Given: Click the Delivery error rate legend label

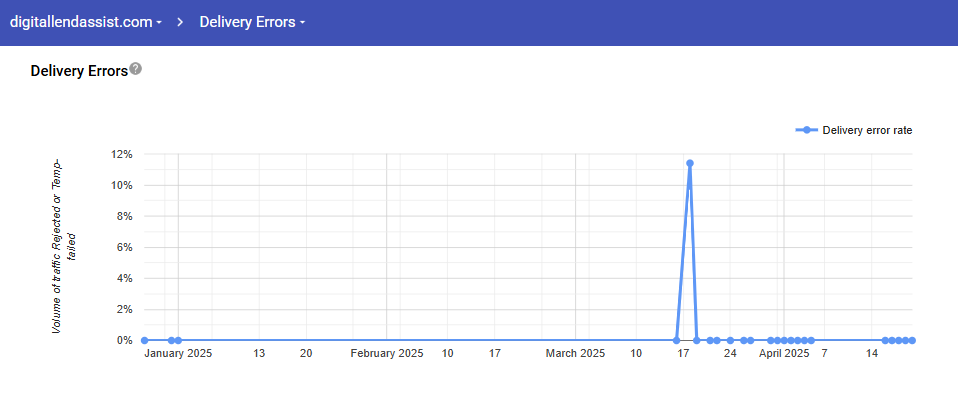Looking at the screenshot, I should pos(867,130).
